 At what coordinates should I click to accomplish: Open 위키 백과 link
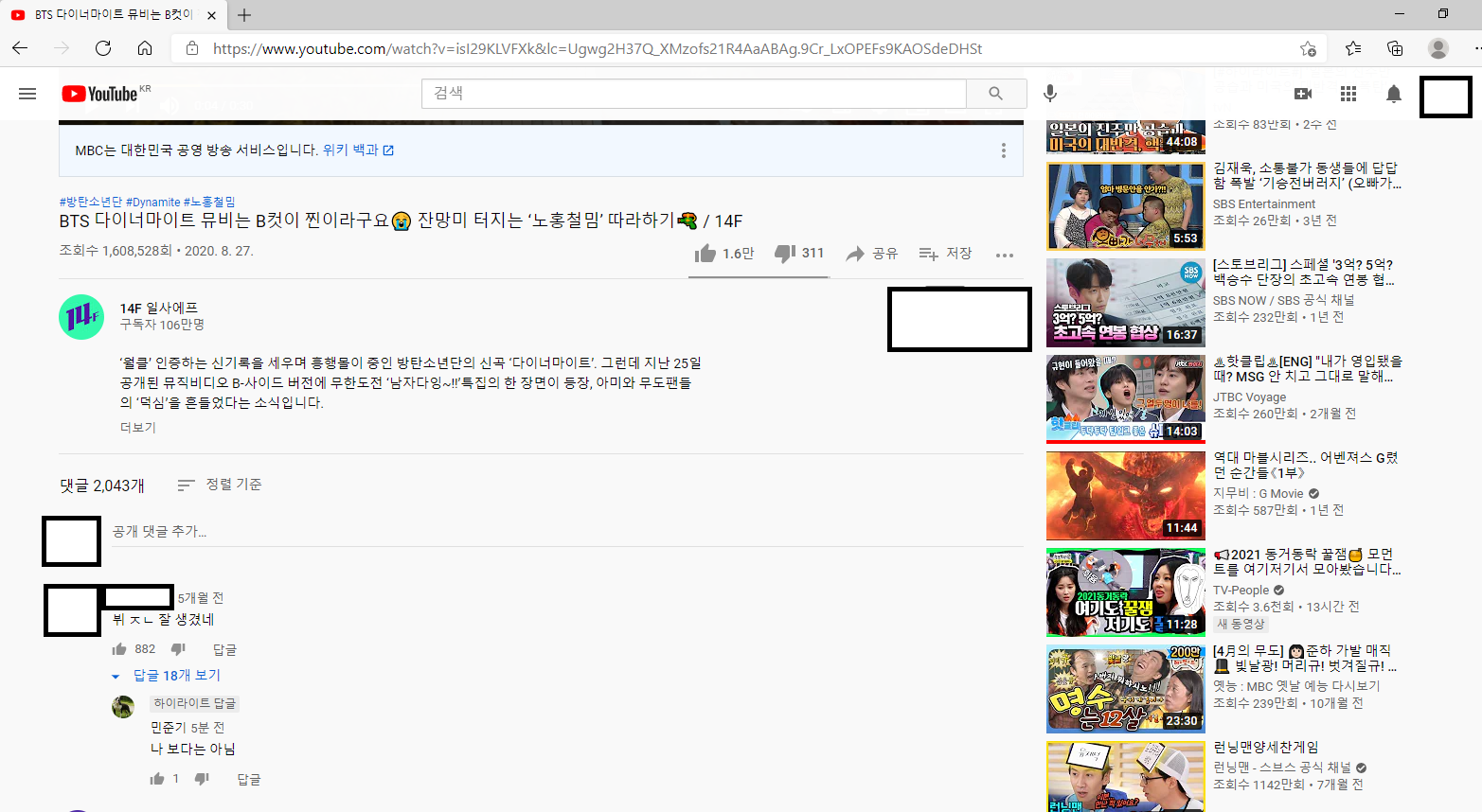[x=358, y=150]
